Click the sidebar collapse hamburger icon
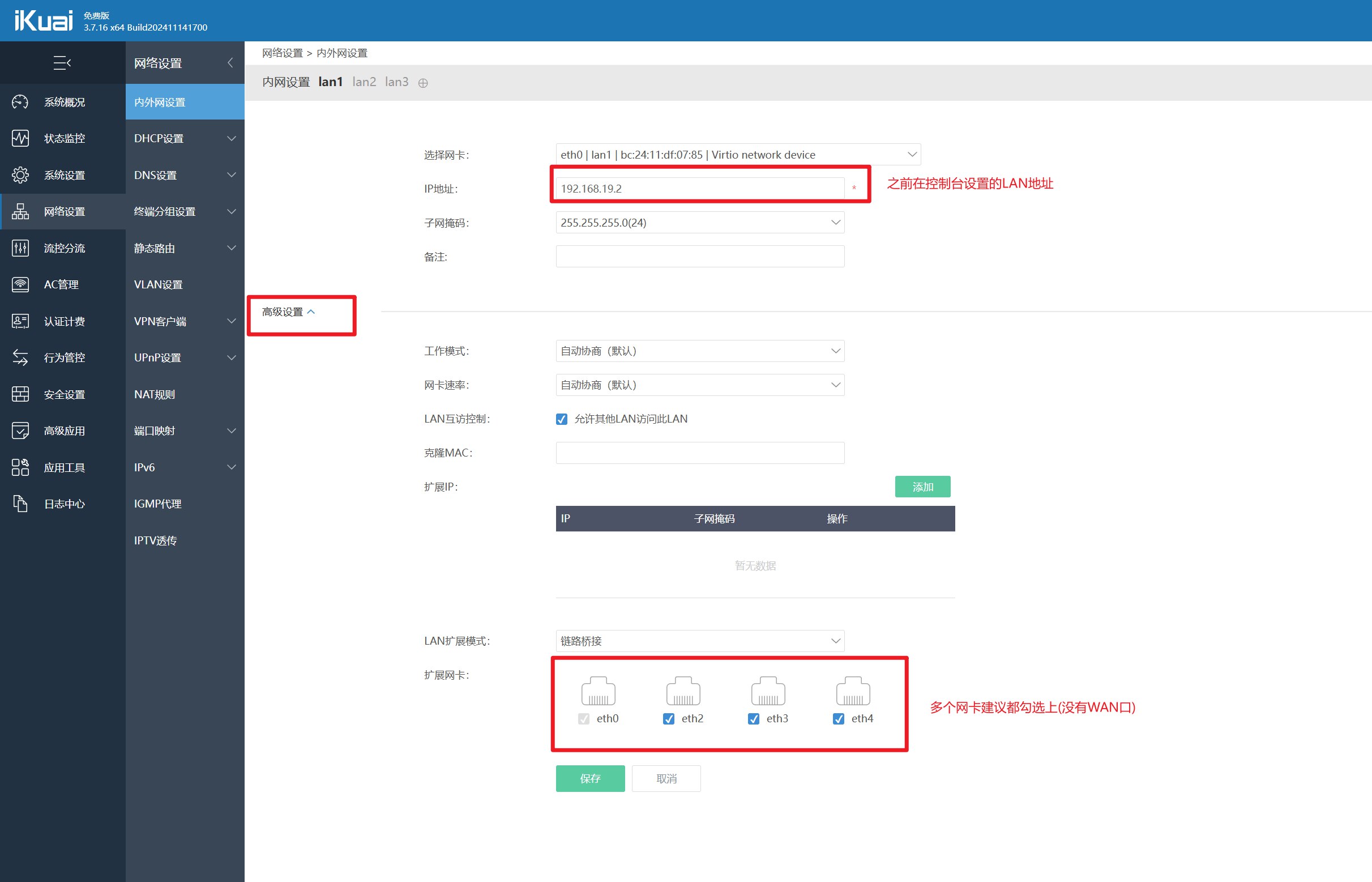Screen dimensions: 1372x882 coord(62,62)
